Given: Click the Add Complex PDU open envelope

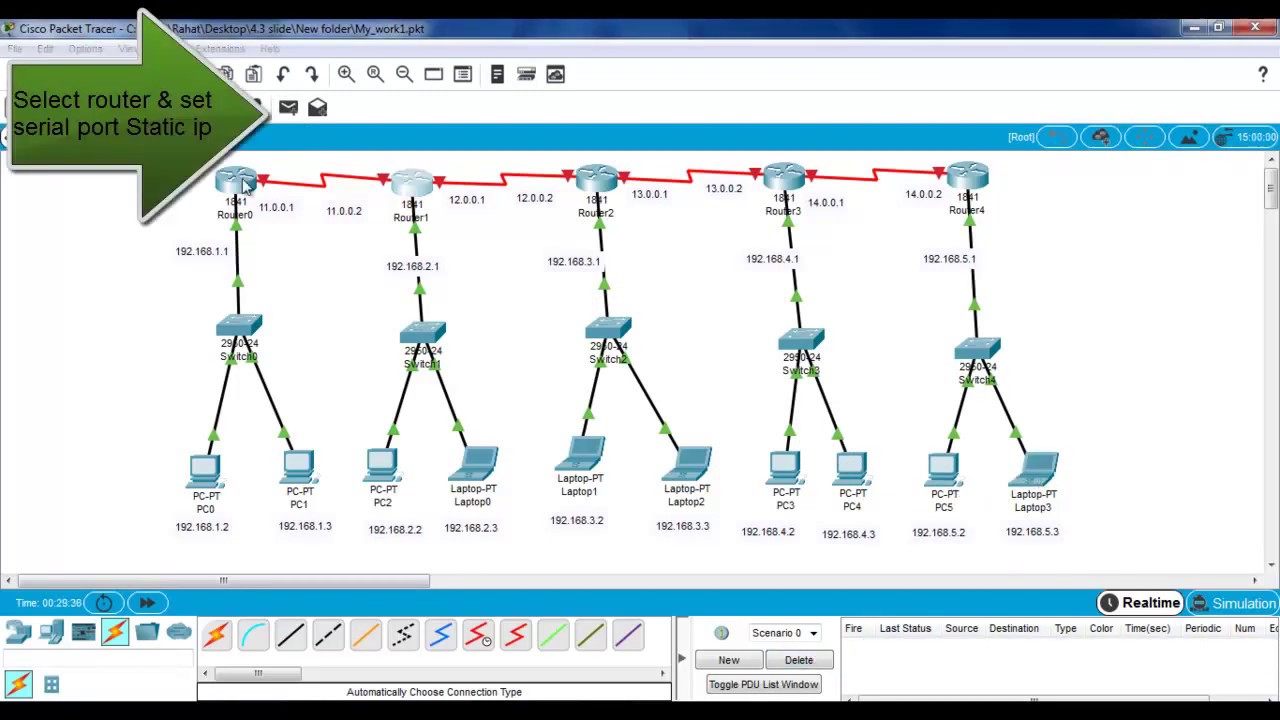Looking at the screenshot, I should 317,107.
